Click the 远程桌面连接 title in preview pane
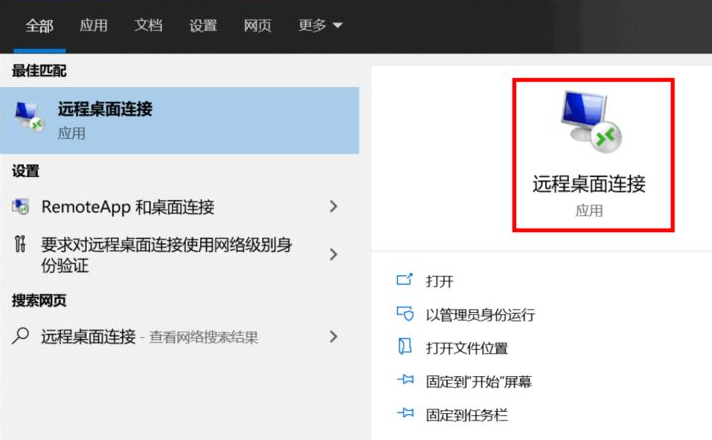The height and width of the screenshot is (440, 712). pos(589,184)
